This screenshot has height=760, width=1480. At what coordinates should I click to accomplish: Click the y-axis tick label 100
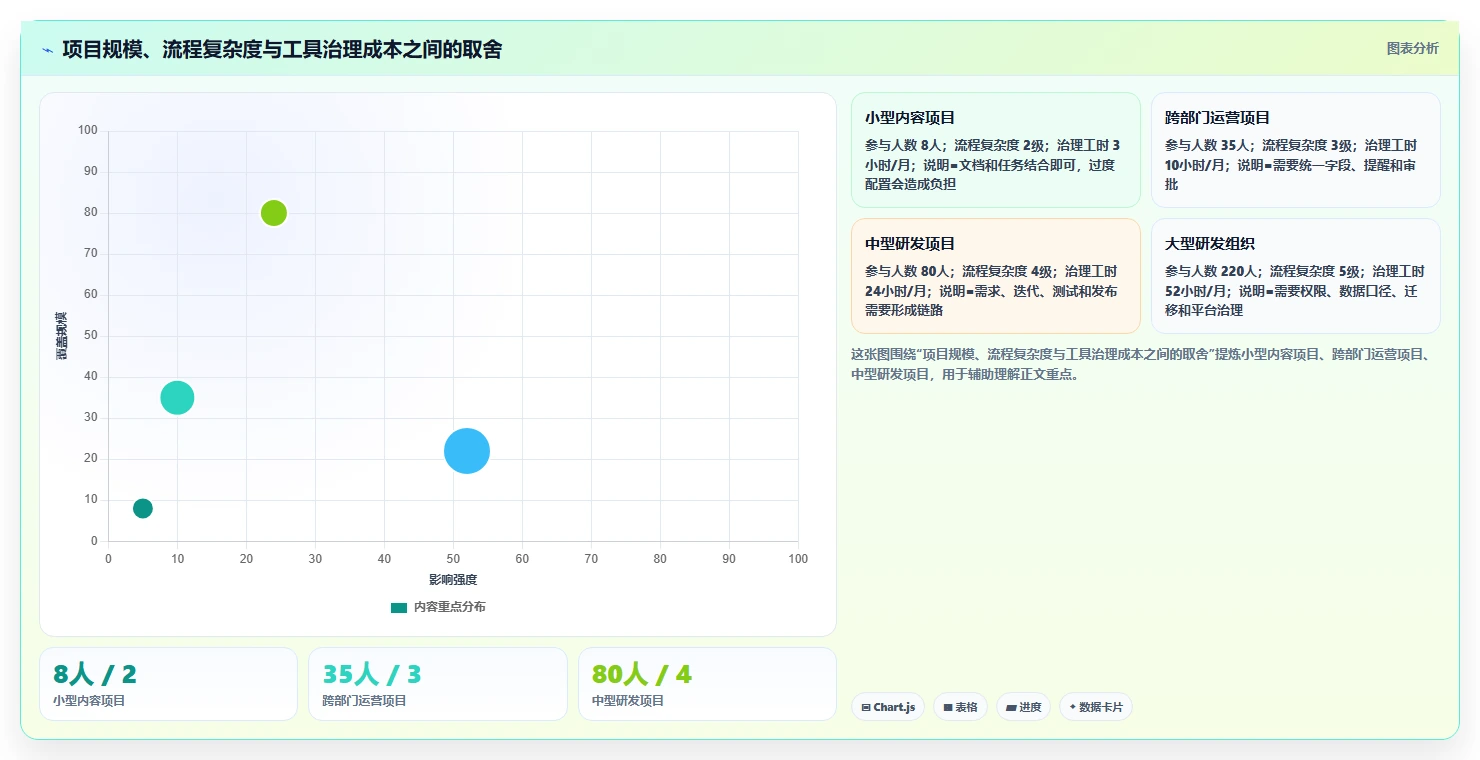click(x=88, y=130)
